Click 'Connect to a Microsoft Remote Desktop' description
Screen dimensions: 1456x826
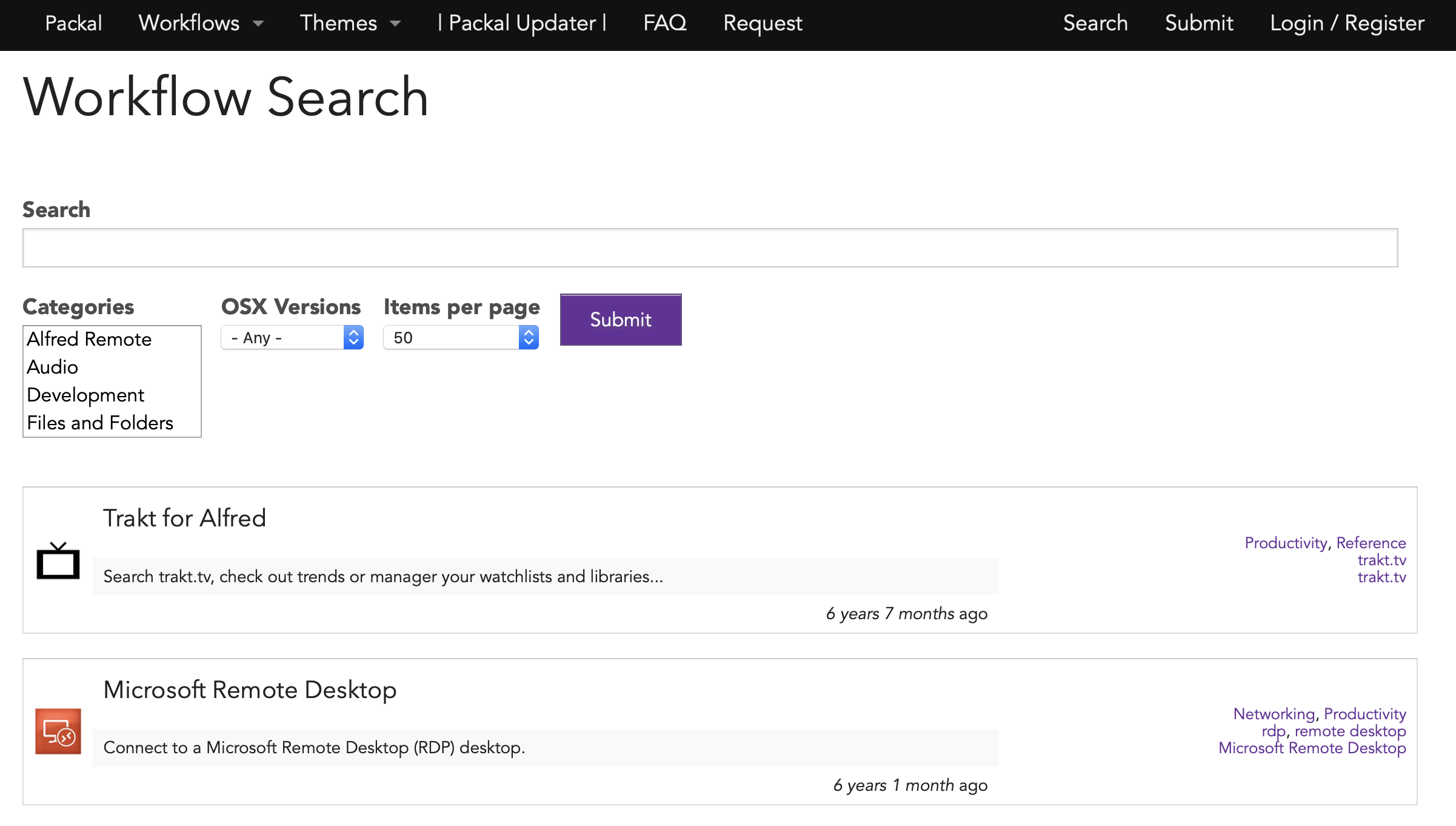(x=314, y=747)
